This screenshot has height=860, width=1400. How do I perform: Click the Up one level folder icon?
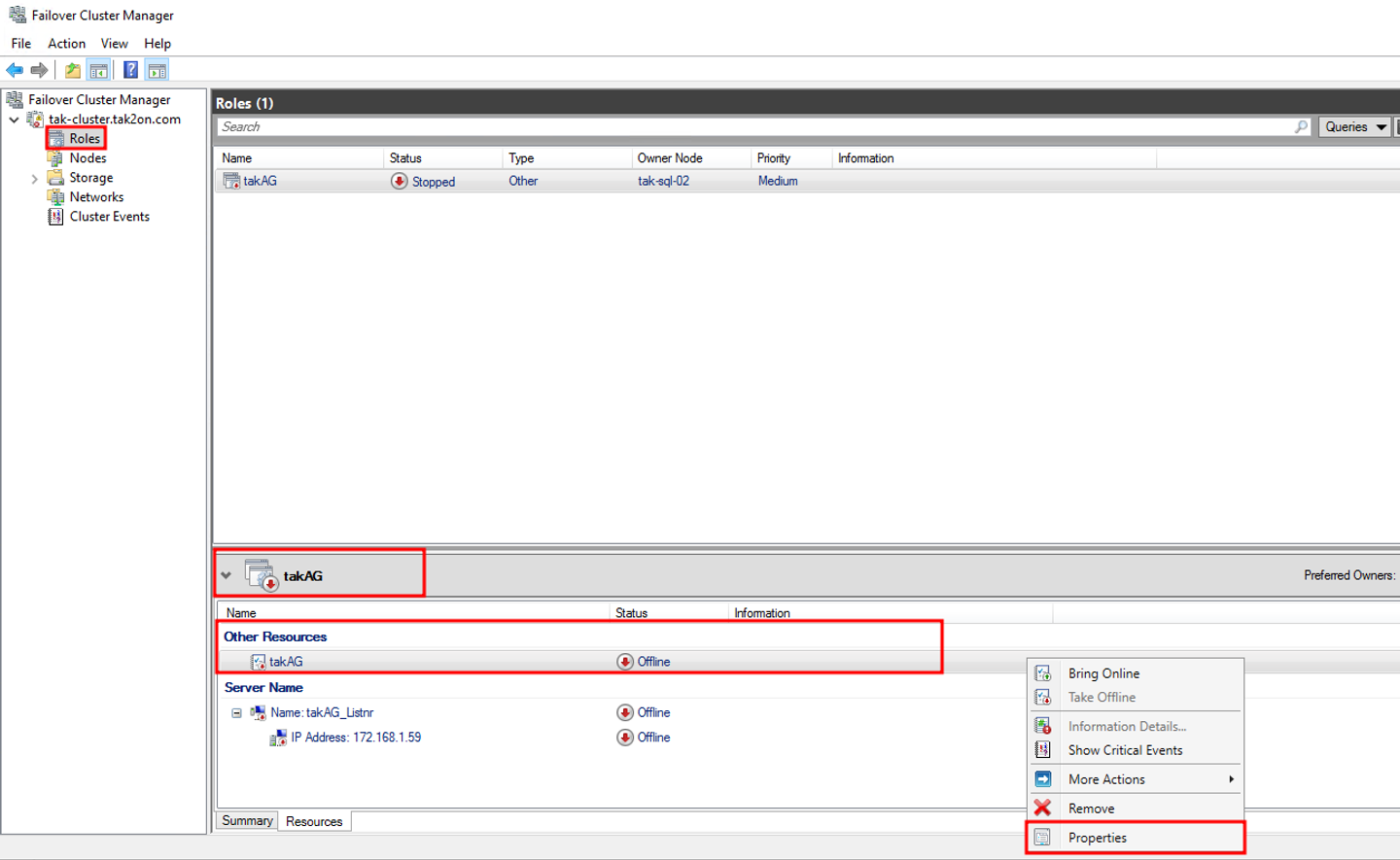pyautogui.click(x=73, y=70)
